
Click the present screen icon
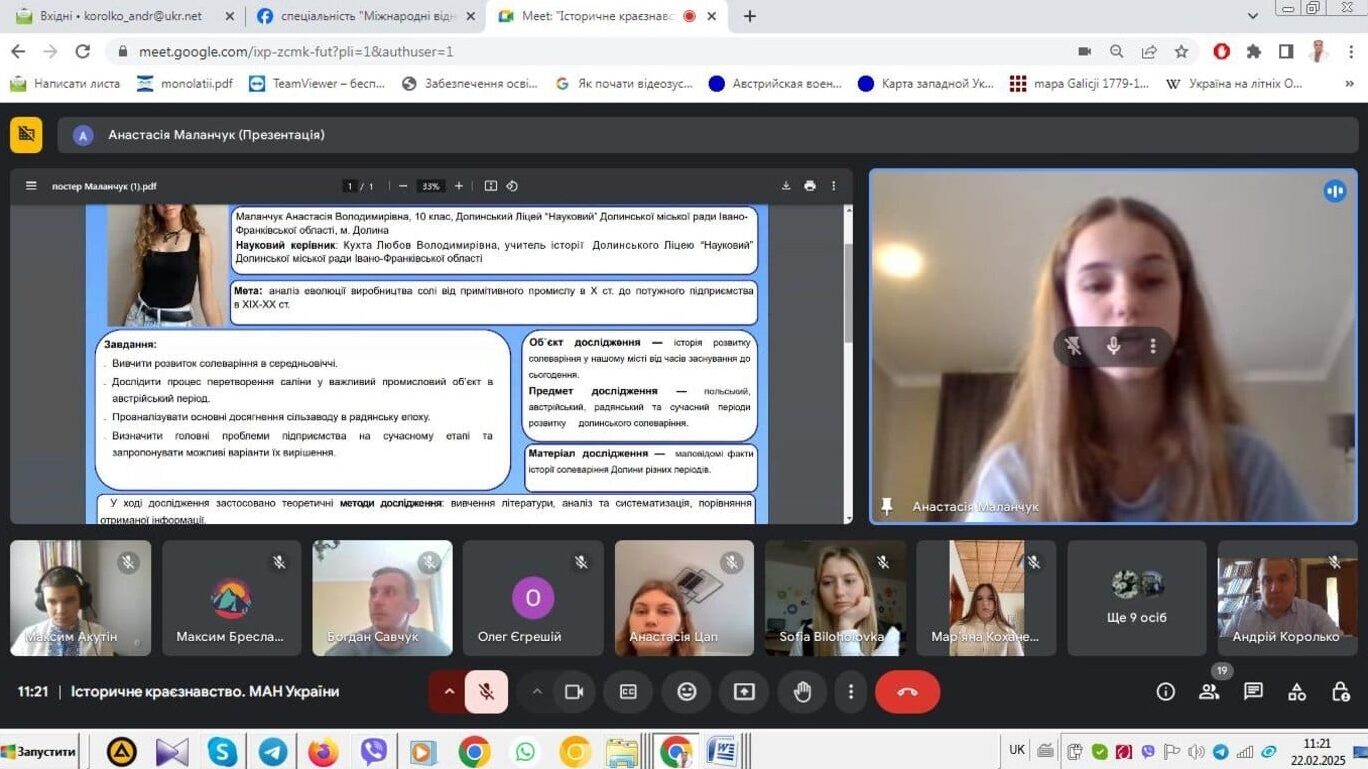tap(744, 692)
